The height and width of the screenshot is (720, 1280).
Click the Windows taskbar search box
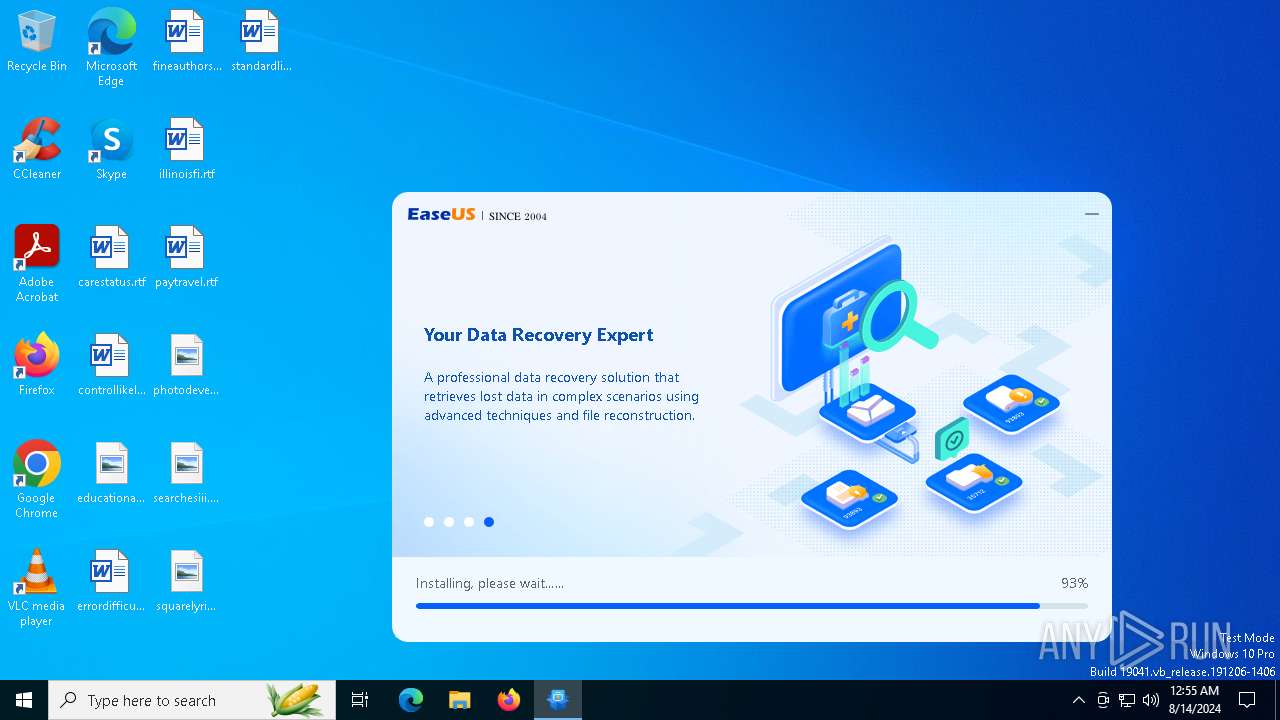coord(192,700)
